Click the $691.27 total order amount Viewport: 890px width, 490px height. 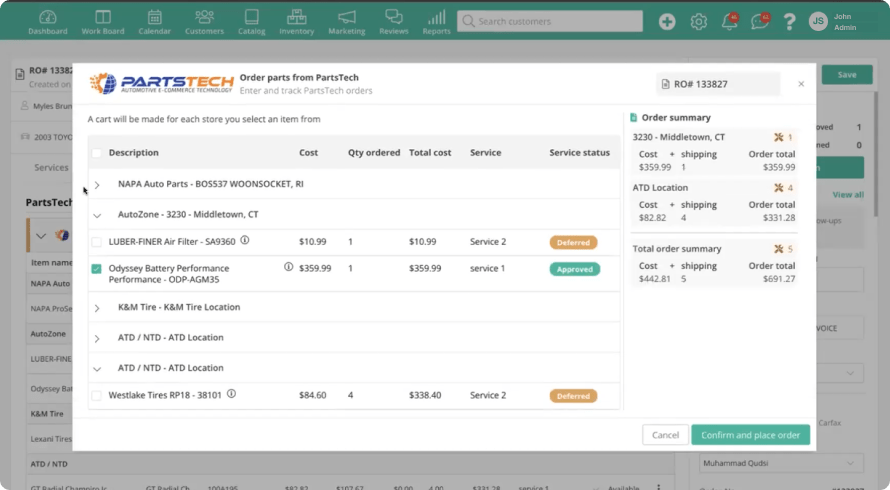(x=779, y=279)
